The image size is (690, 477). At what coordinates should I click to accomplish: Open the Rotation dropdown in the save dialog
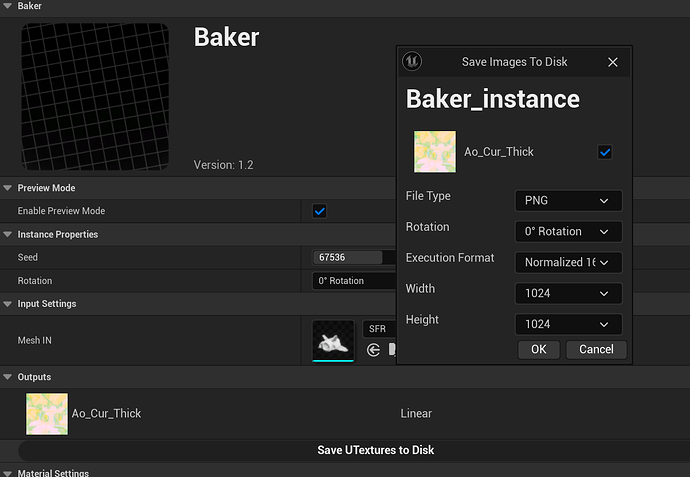coord(568,231)
